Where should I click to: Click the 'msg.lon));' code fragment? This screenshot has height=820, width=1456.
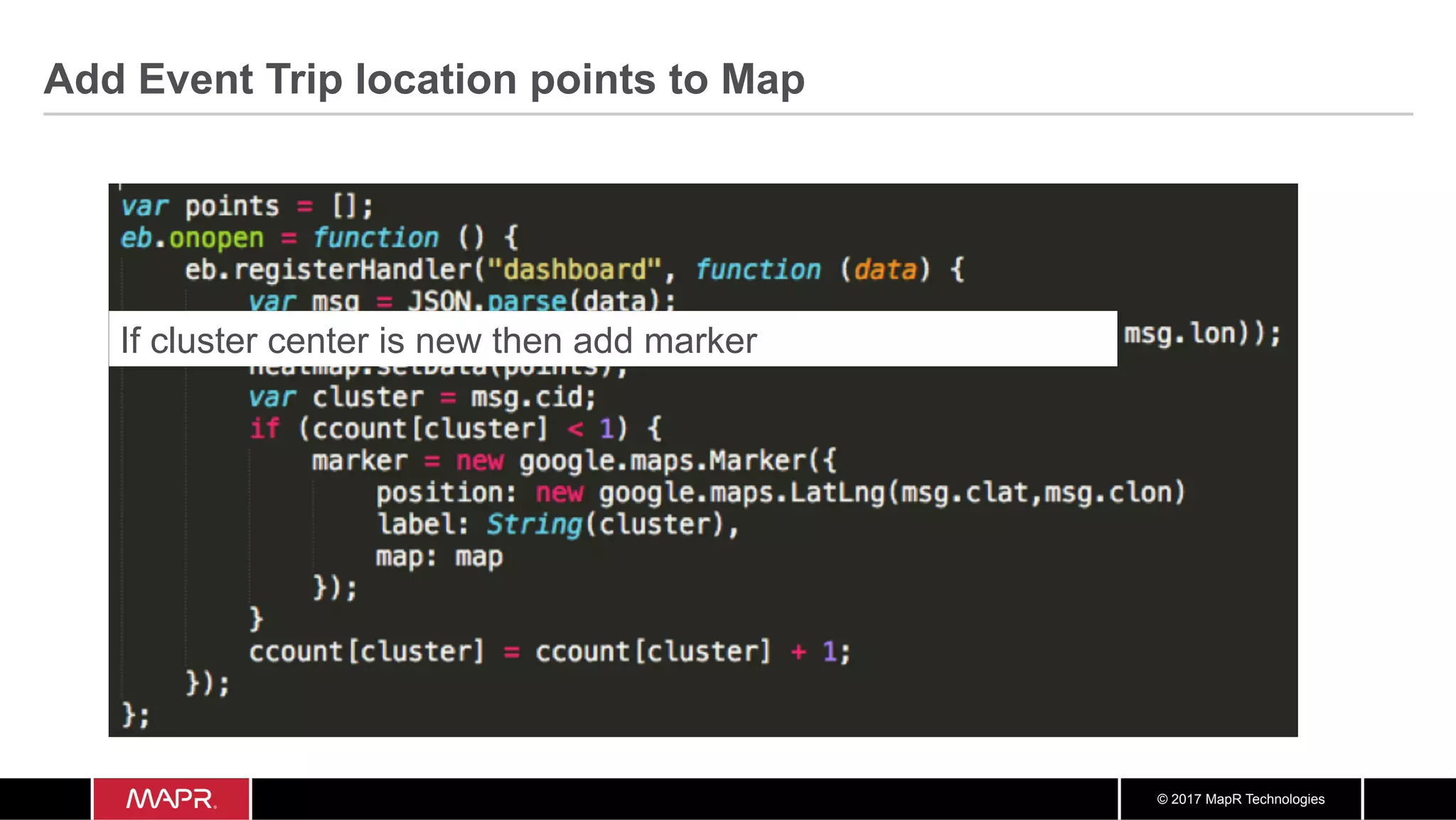pos(1201,334)
